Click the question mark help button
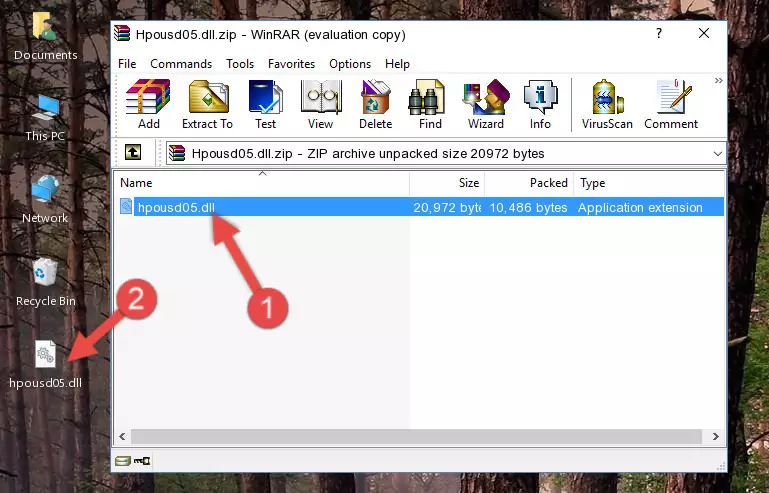 tap(659, 33)
